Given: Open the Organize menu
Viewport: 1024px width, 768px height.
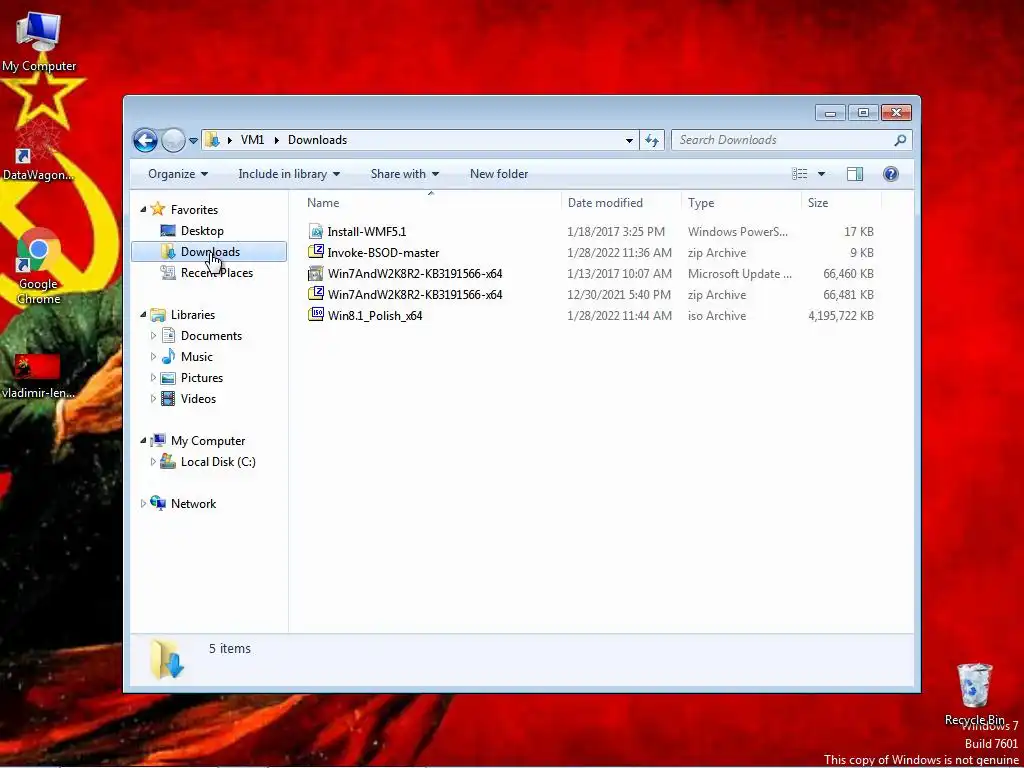Looking at the screenshot, I should 178,174.
